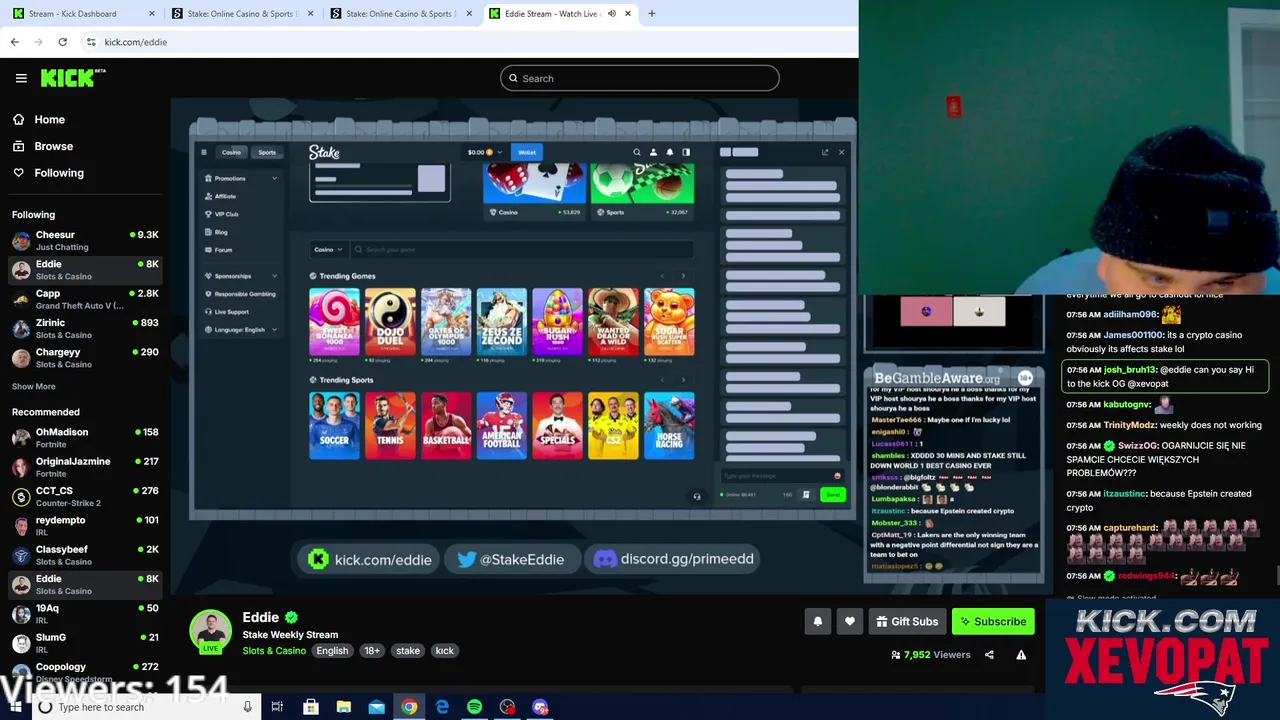Next arrow for Trending Sports carousel
This screenshot has width=1280, height=720.
pos(683,380)
